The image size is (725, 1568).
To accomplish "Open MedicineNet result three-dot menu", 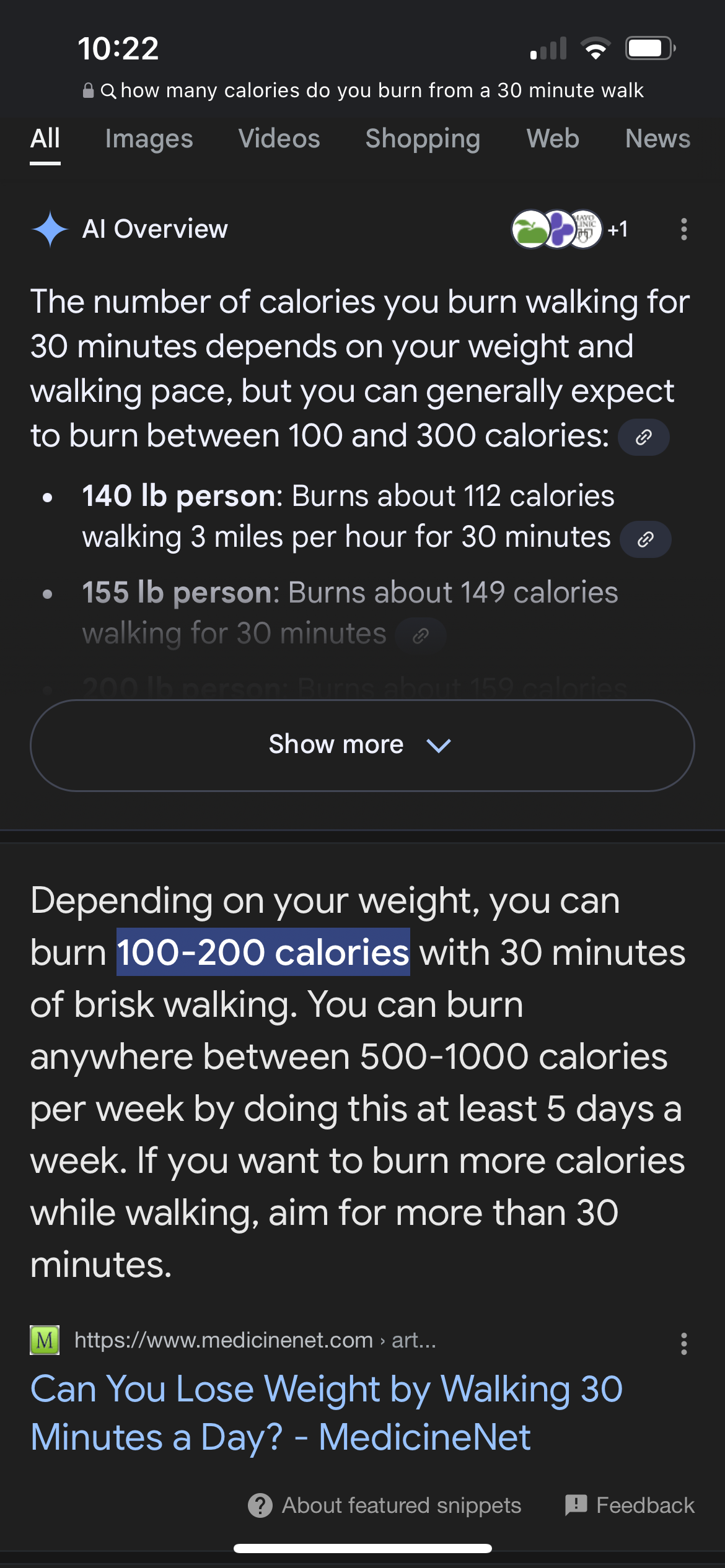I will tap(683, 1344).
